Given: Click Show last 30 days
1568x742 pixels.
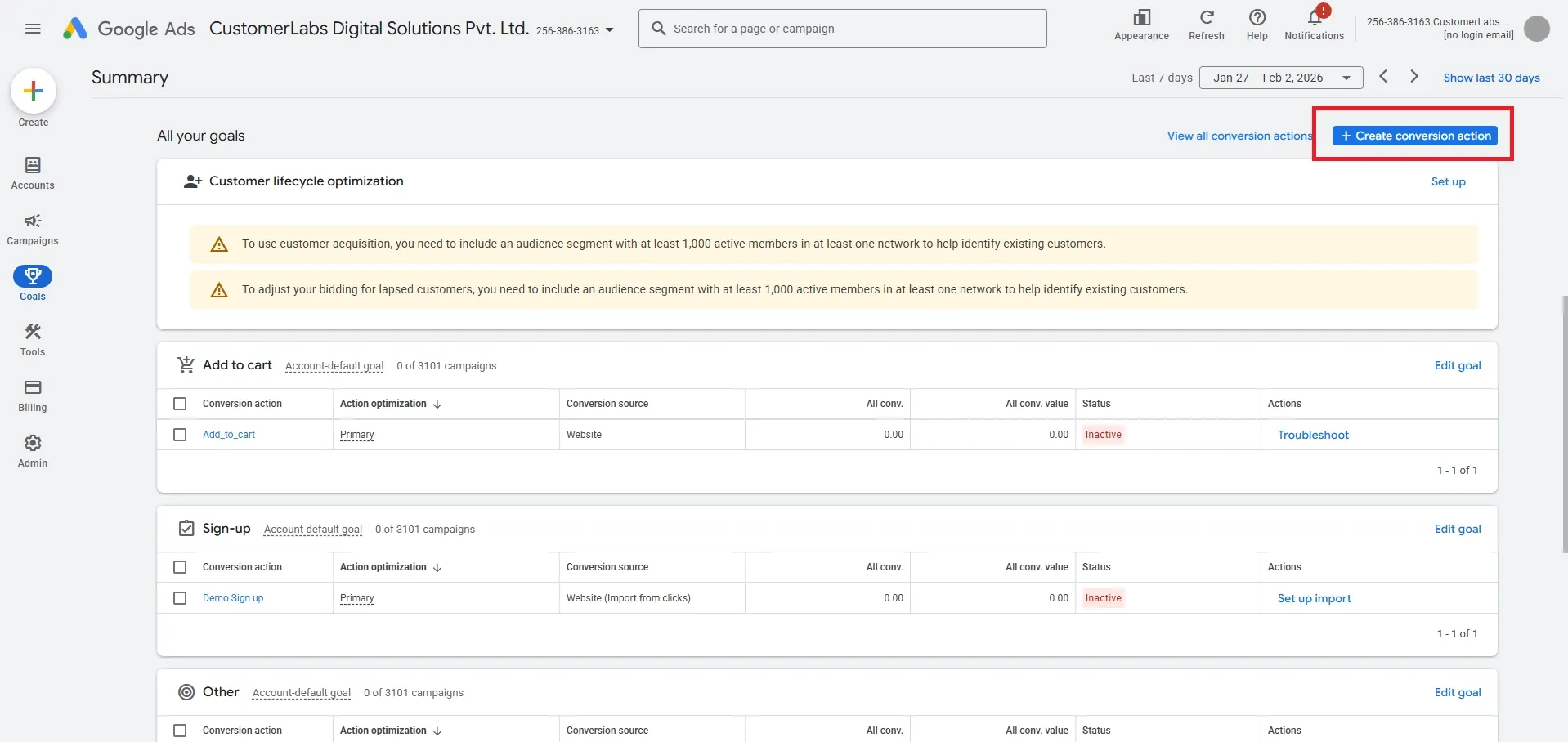Looking at the screenshot, I should (1491, 78).
